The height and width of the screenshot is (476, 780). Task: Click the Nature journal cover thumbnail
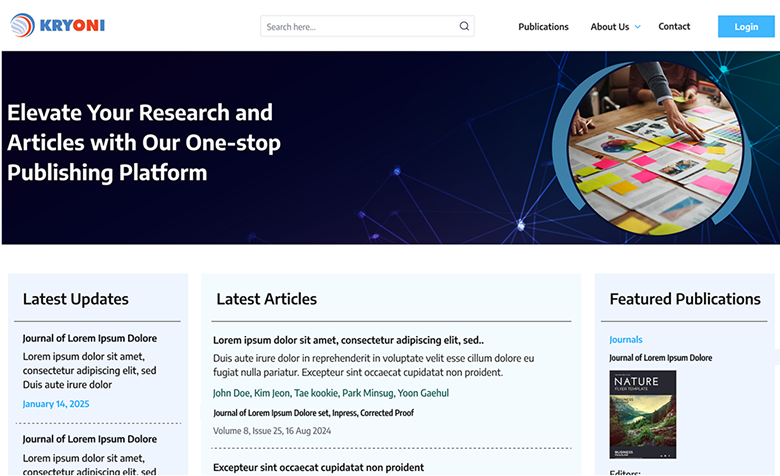click(x=643, y=414)
